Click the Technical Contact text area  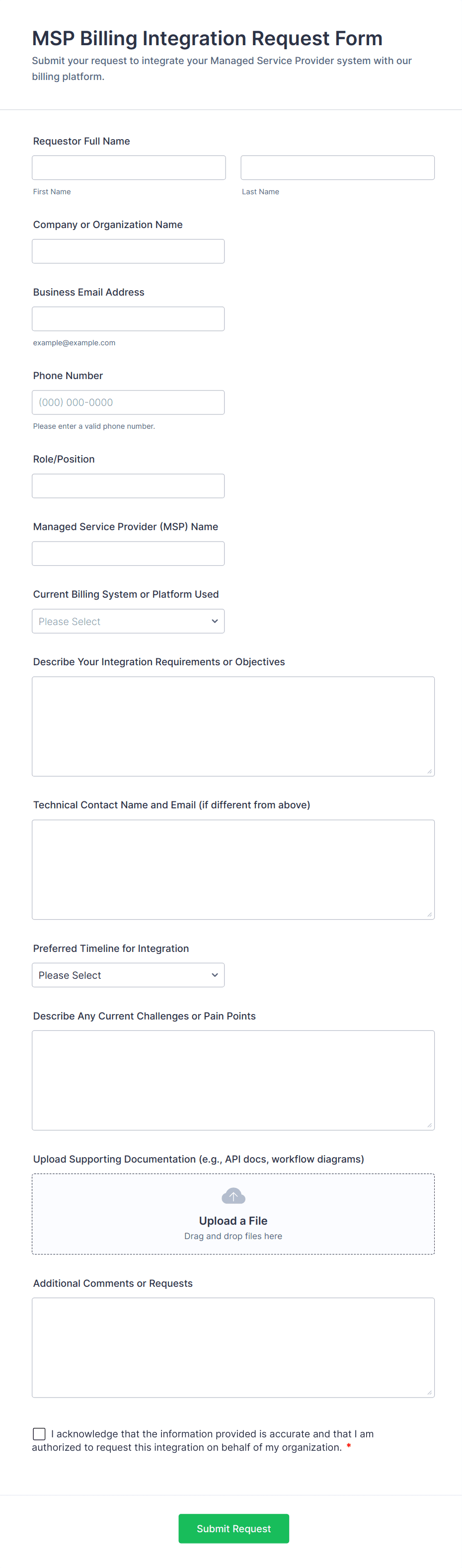click(233, 869)
